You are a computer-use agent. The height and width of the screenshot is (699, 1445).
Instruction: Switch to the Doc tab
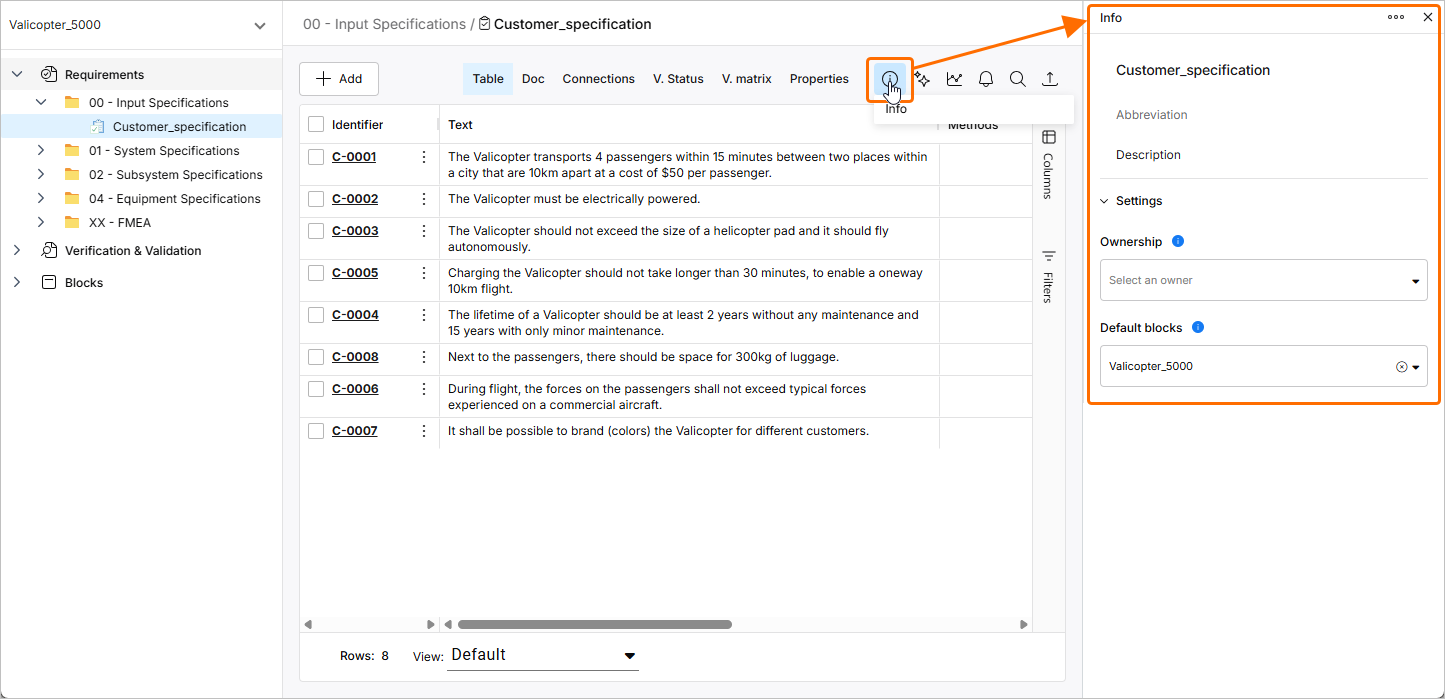533,79
